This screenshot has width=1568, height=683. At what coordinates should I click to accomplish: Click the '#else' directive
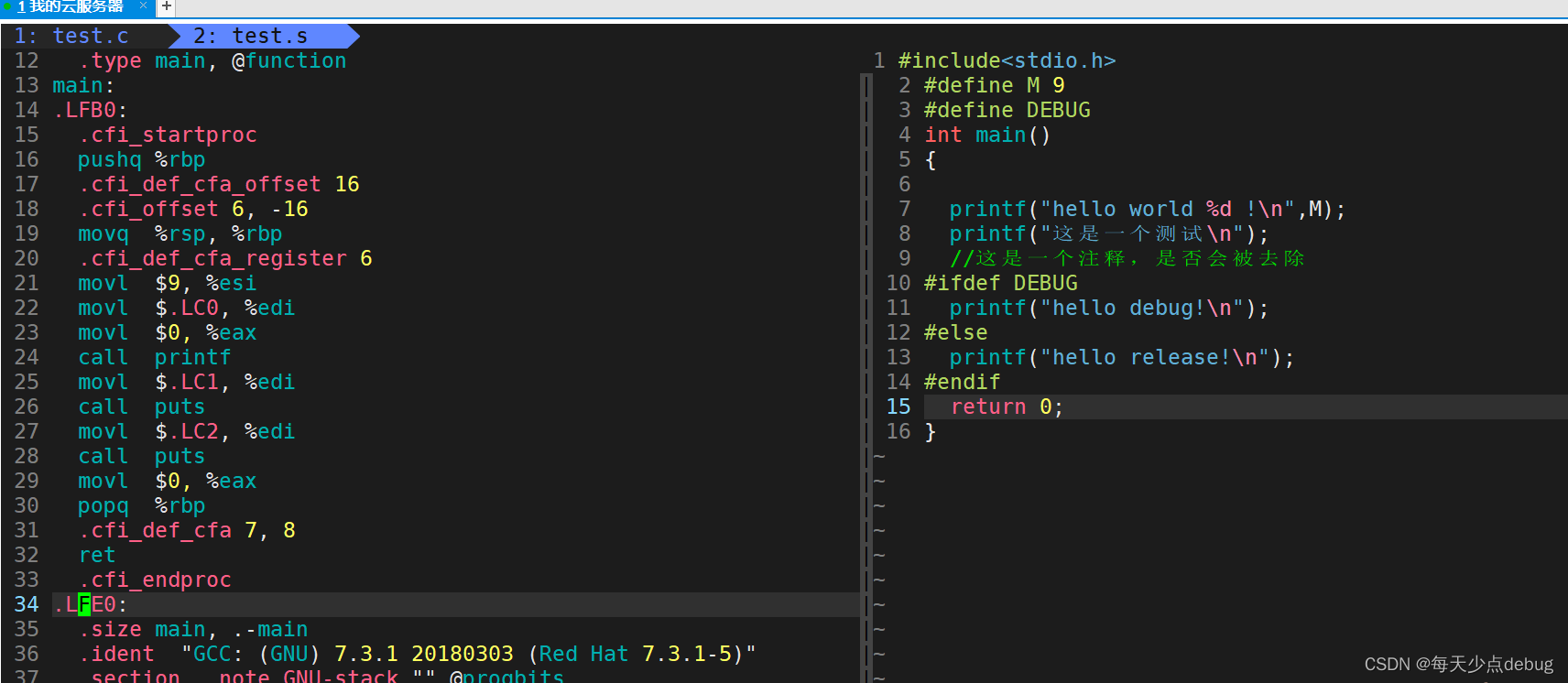[955, 332]
